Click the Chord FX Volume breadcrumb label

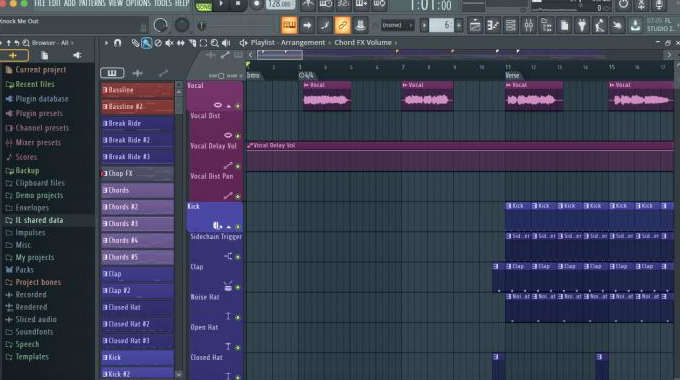point(363,43)
